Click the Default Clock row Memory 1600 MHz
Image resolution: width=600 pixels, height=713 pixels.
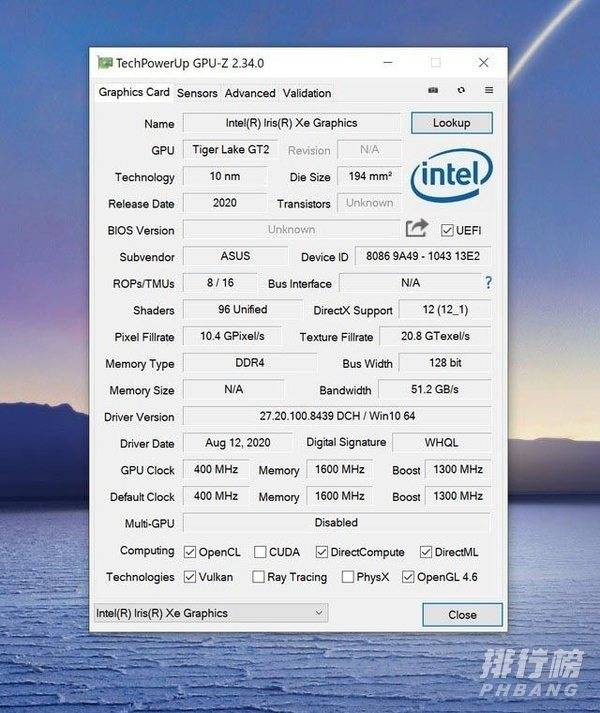pos(340,496)
